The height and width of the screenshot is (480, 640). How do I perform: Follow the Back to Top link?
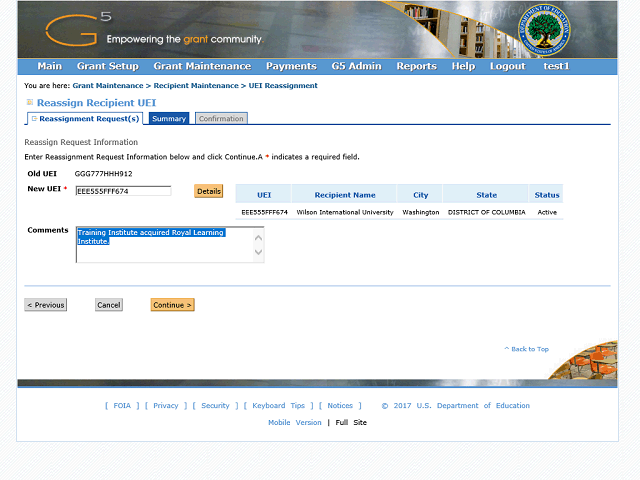pyautogui.click(x=529, y=349)
